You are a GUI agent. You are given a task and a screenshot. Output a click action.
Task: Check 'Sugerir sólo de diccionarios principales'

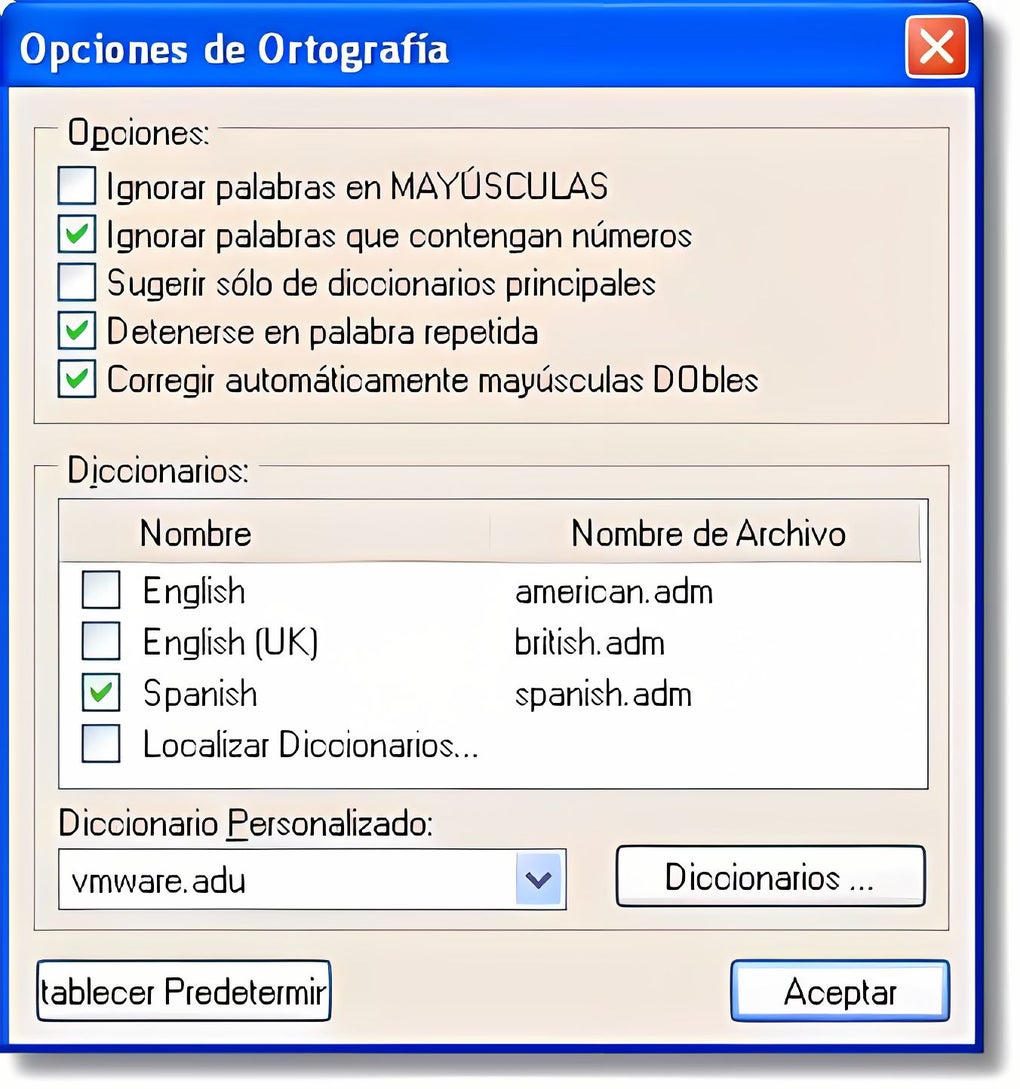(76, 283)
